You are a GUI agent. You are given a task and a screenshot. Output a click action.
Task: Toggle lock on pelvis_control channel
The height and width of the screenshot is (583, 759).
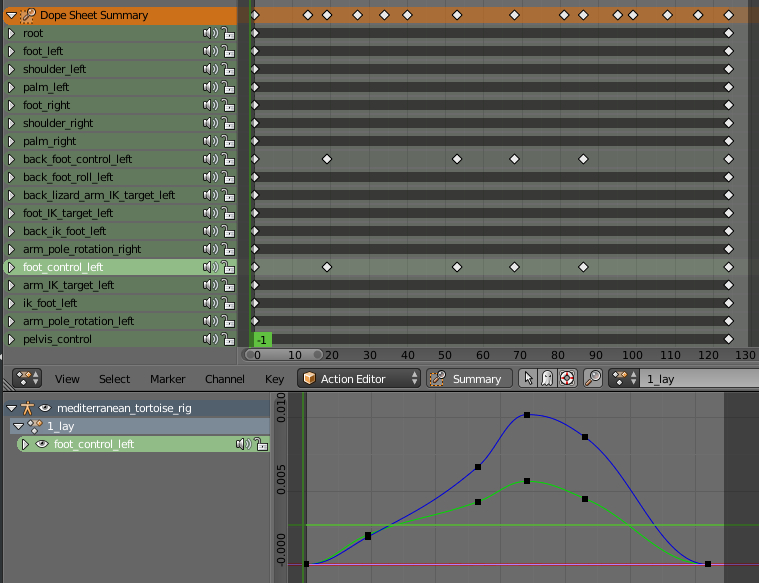click(x=228, y=339)
